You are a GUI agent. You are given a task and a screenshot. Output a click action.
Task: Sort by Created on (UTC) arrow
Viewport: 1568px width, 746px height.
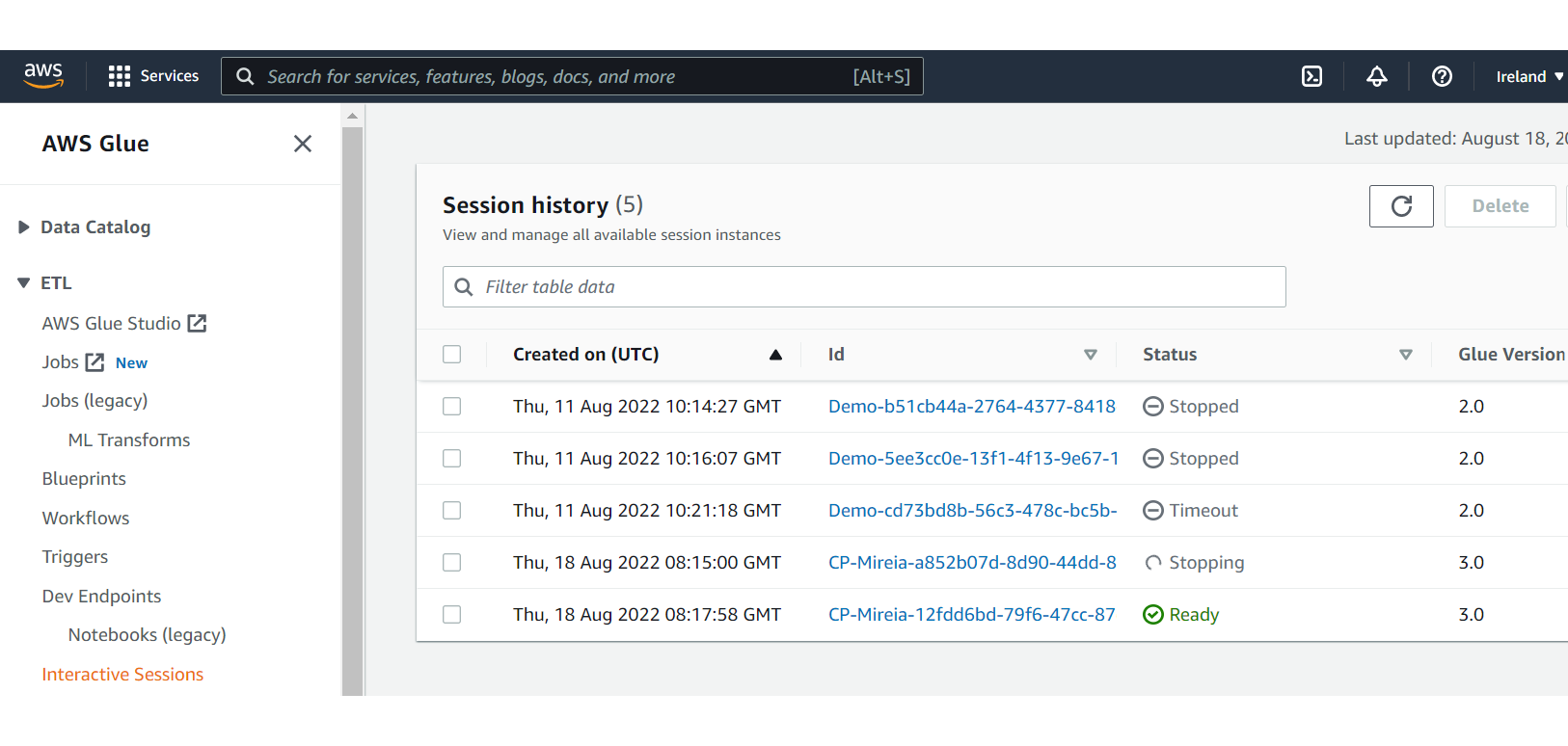pos(775,355)
